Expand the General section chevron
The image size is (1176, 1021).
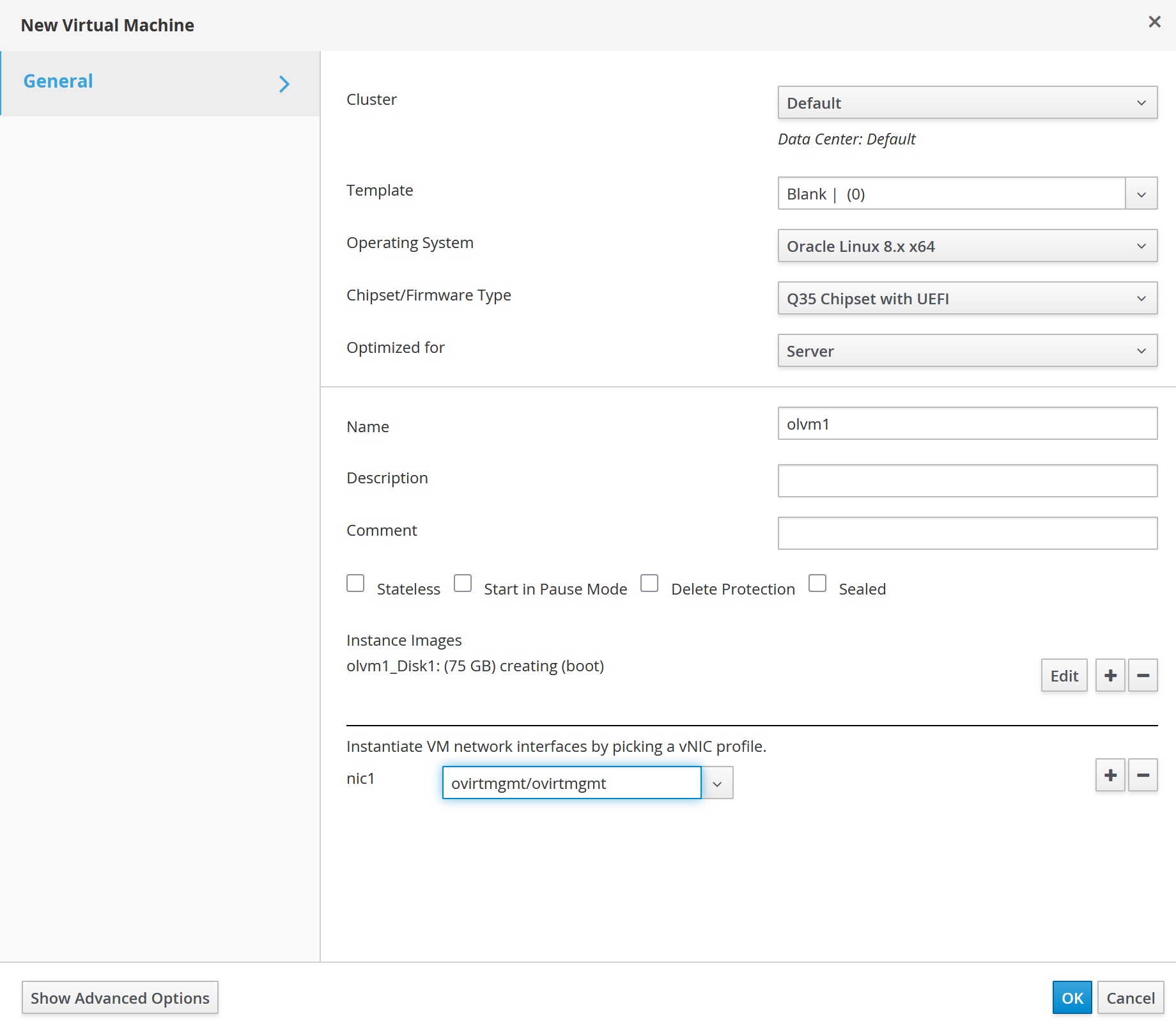pyautogui.click(x=284, y=84)
